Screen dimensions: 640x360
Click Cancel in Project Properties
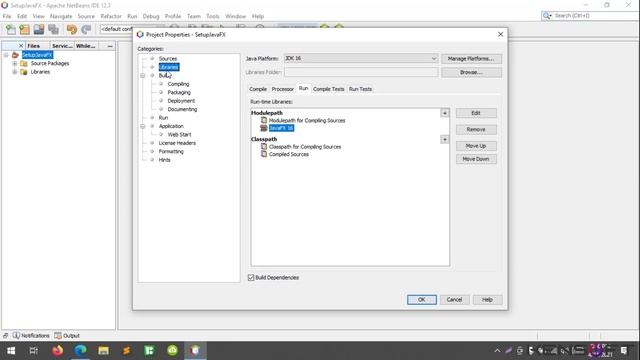point(454,300)
